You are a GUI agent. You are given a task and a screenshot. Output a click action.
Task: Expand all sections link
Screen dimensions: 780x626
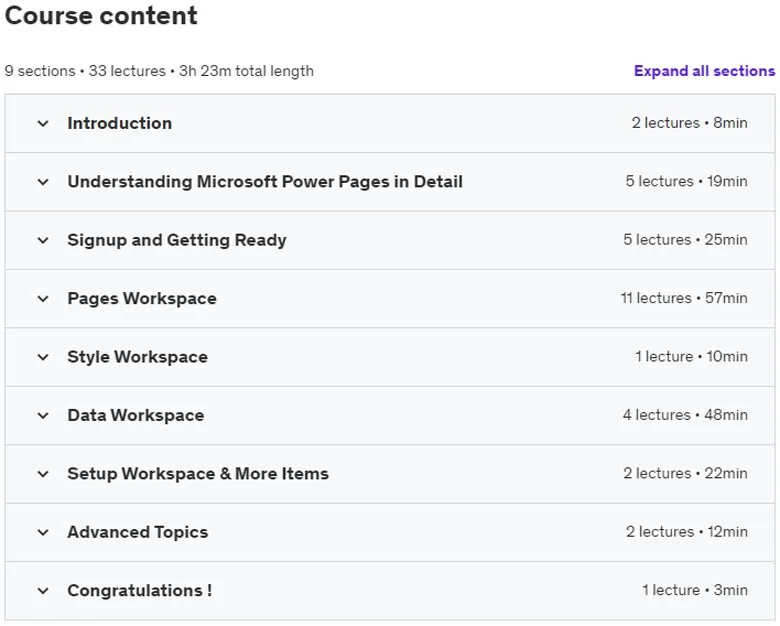[704, 71]
